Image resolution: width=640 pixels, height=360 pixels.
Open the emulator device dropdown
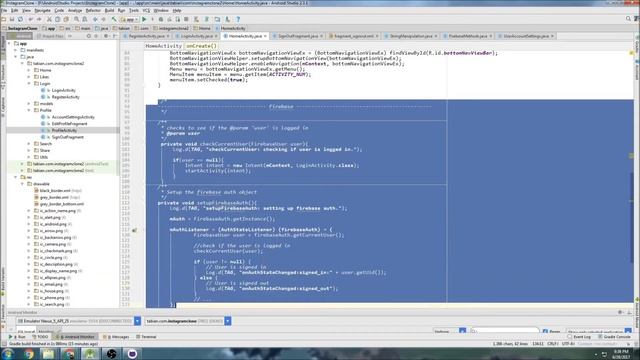click(x=78, y=321)
